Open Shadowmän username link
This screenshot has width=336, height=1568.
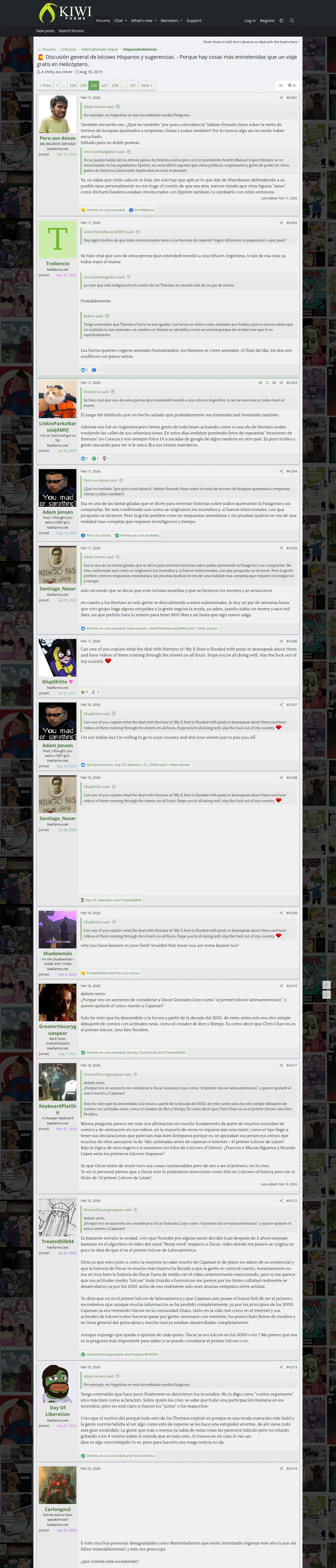(x=57, y=953)
